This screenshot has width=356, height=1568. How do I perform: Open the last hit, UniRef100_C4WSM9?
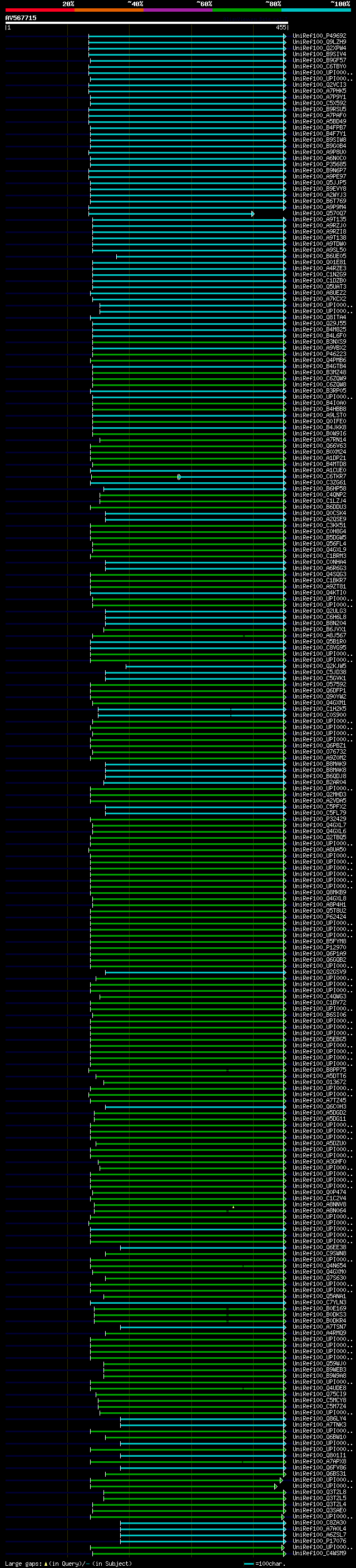click(319, 1554)
